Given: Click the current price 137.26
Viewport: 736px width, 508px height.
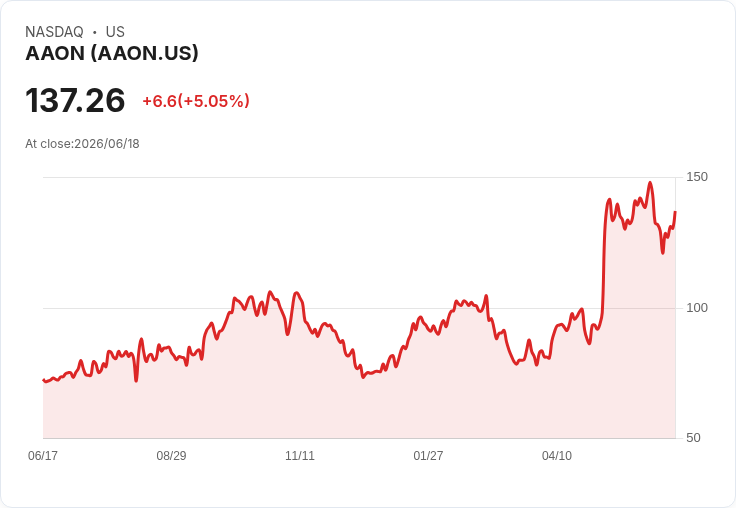Looking at the screenshot, I should point(75,100).
